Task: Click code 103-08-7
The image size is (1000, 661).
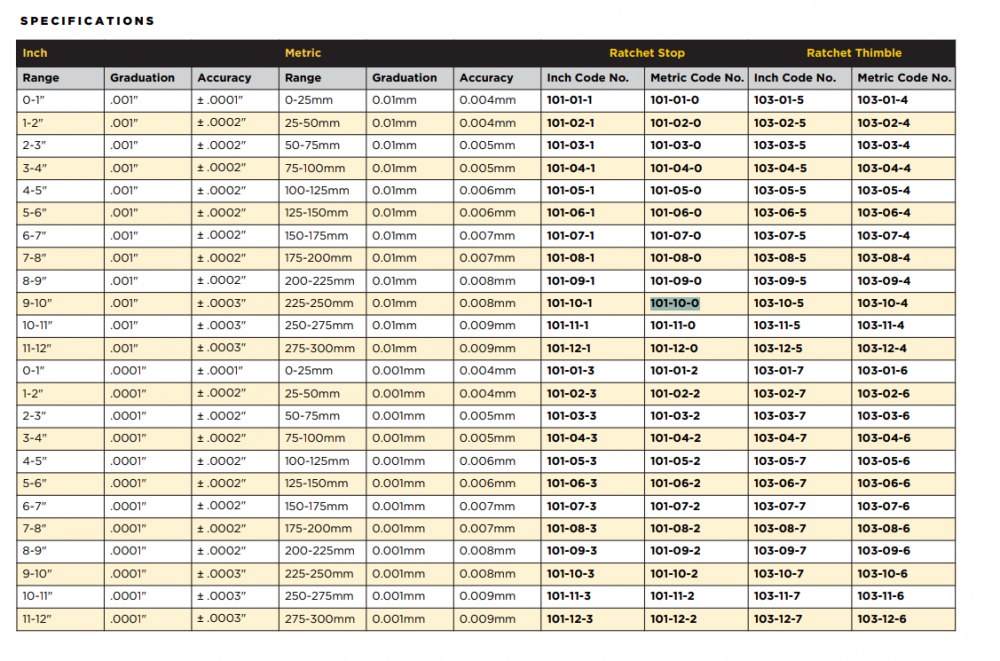Action: pos(780,529)
